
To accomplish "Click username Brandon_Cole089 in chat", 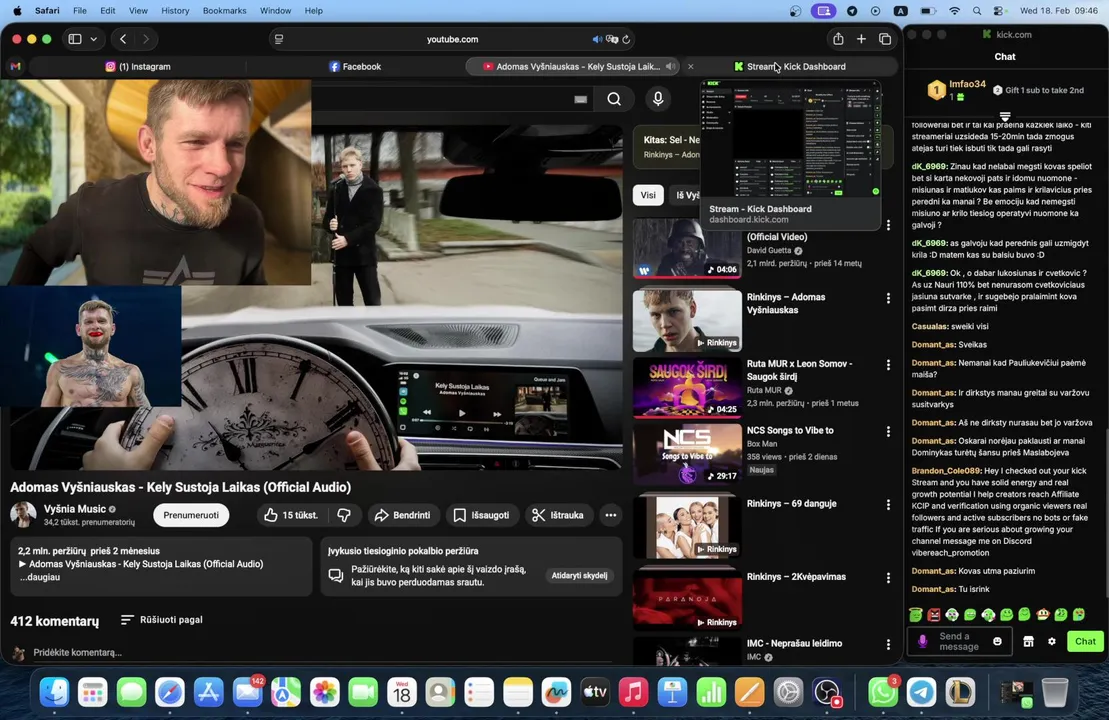I will [946, 470].
